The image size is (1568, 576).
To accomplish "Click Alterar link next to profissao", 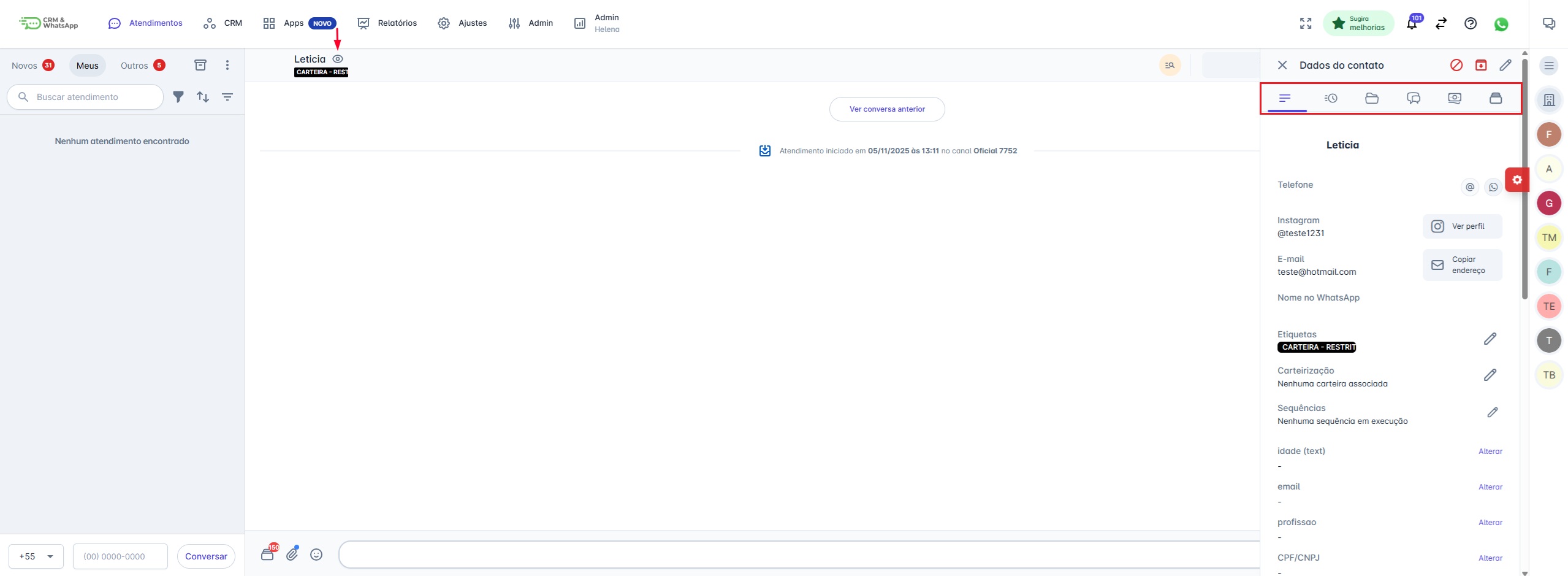I will [x=1490, y=523].
